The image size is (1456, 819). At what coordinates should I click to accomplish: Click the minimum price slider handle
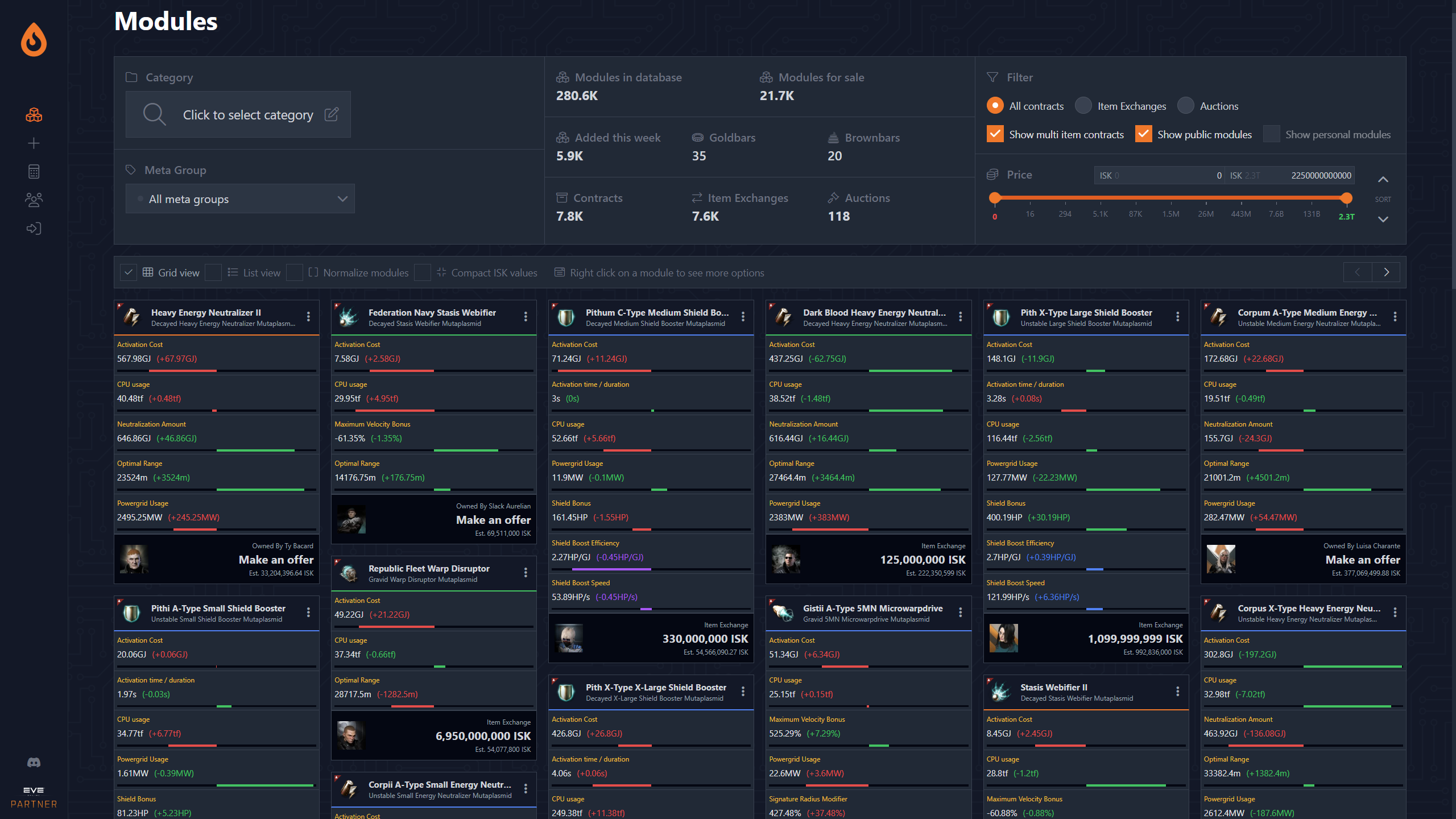(995, 198)
